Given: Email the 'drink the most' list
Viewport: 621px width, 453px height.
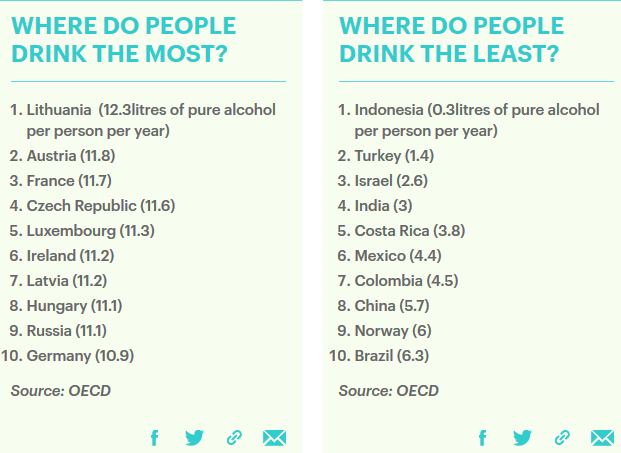Looking at the screenshot, I should coord(274,437).
